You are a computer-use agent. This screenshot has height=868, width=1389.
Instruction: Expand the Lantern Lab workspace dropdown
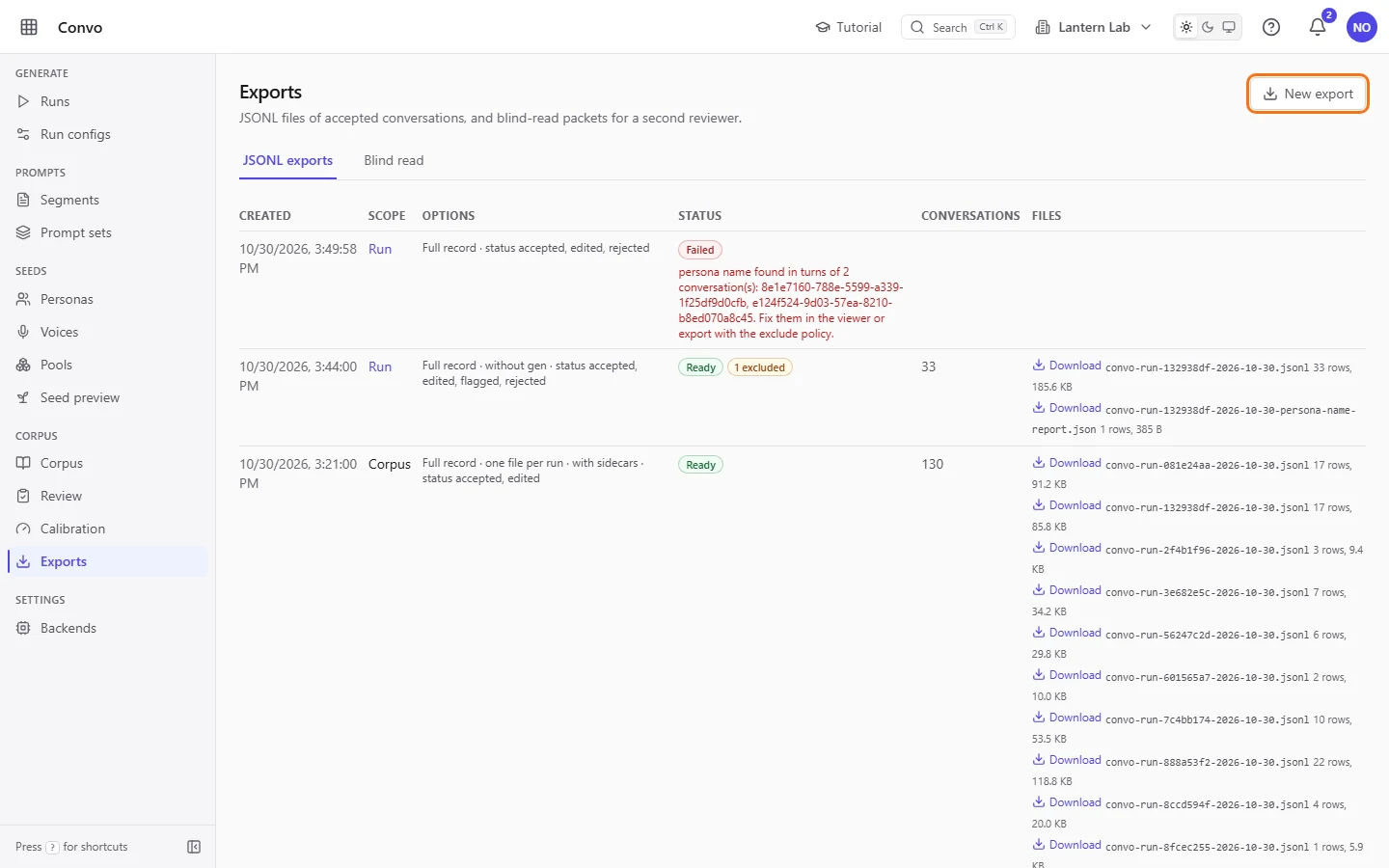click(1093, 27)
